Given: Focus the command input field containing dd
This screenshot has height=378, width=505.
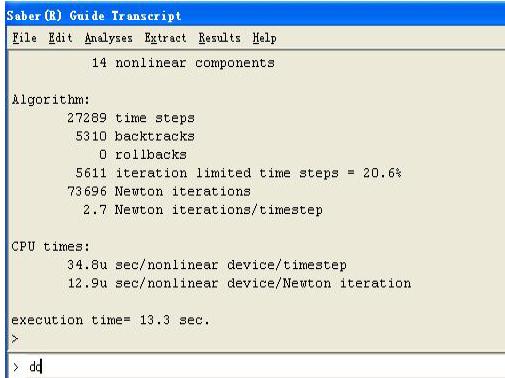Looking at the screenshot, I should (x=257, y=367).
